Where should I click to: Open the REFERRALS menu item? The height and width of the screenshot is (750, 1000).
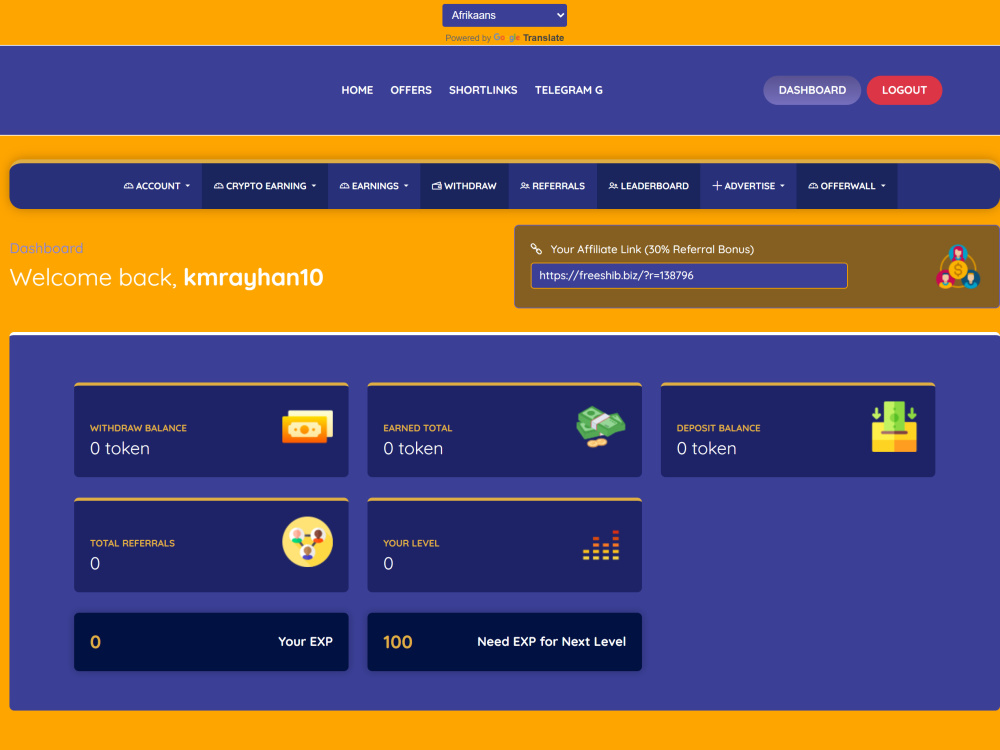point(552,186)
